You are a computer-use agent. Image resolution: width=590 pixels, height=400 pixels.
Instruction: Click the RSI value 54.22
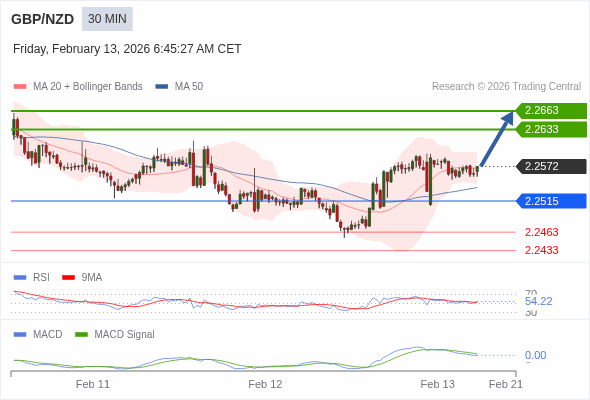coord(538,301)
